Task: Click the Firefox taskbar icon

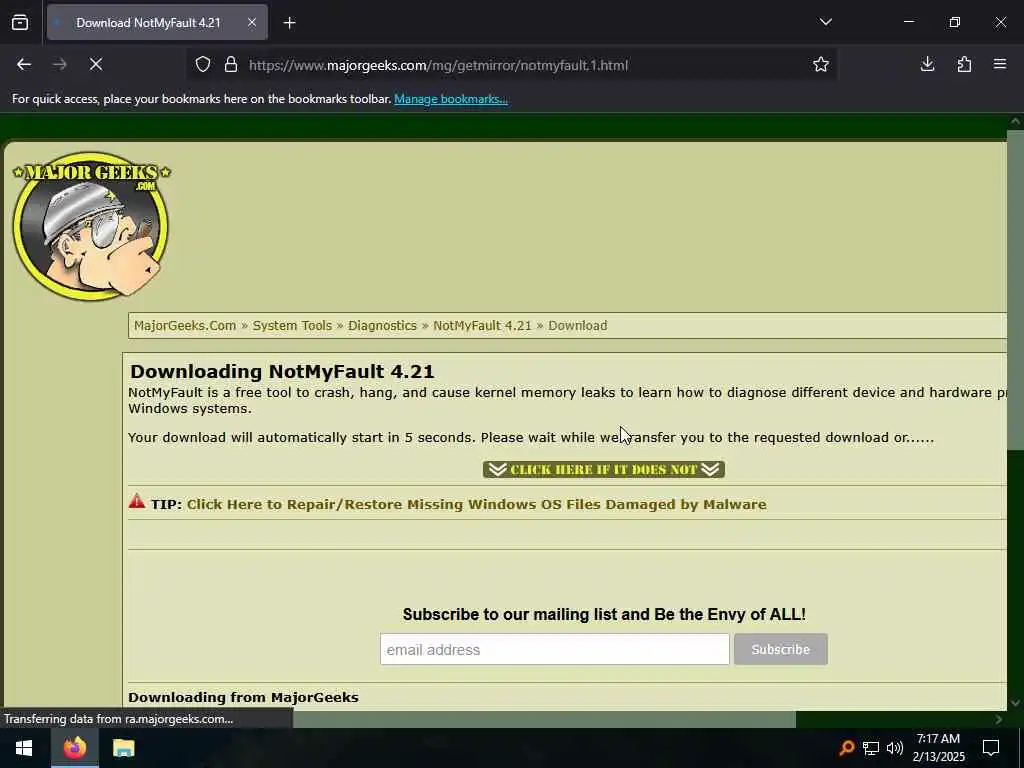Action: [x=74, y=748]
